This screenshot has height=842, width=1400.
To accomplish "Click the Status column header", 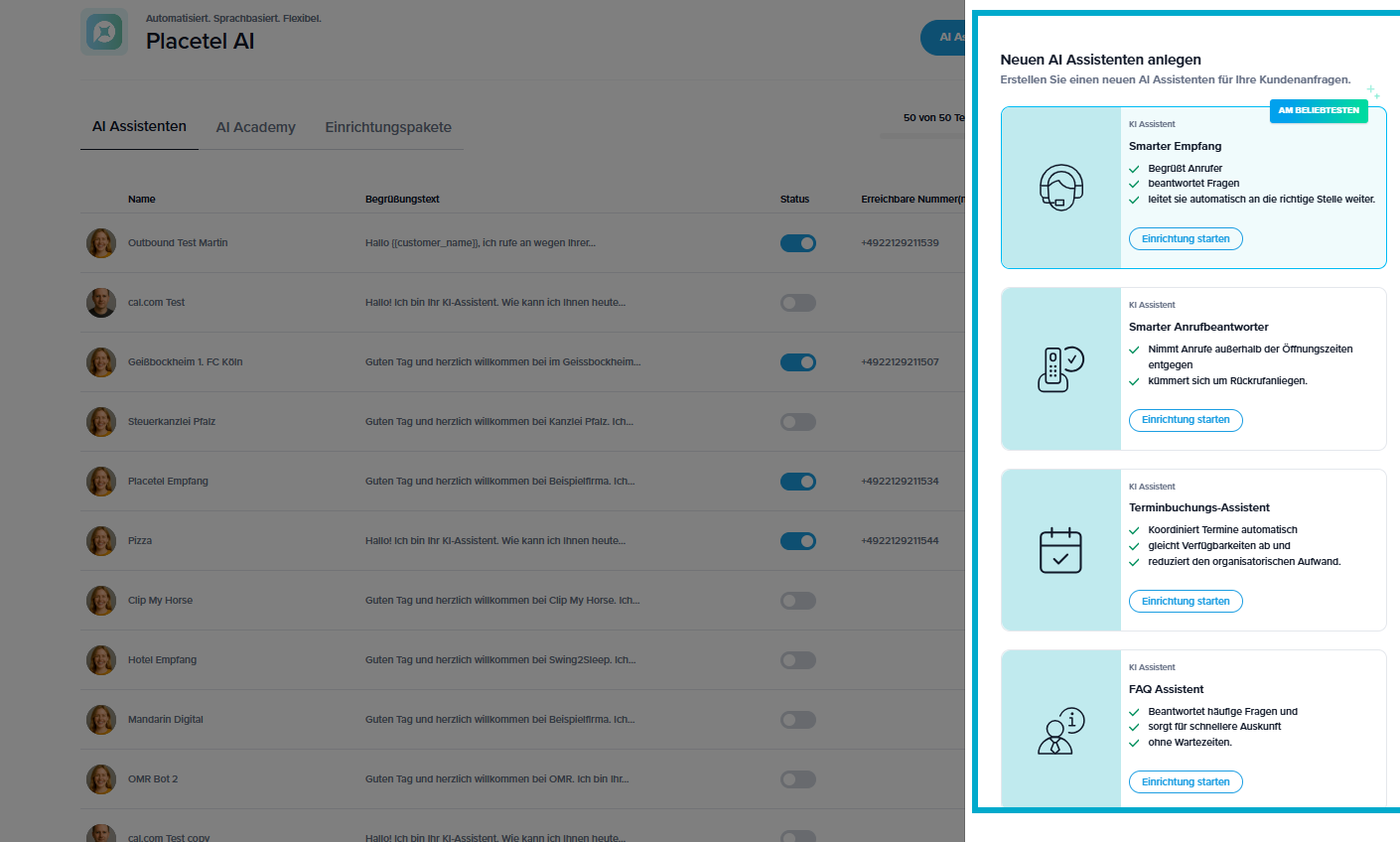I will pyautogui.click(x=794, y=200).
